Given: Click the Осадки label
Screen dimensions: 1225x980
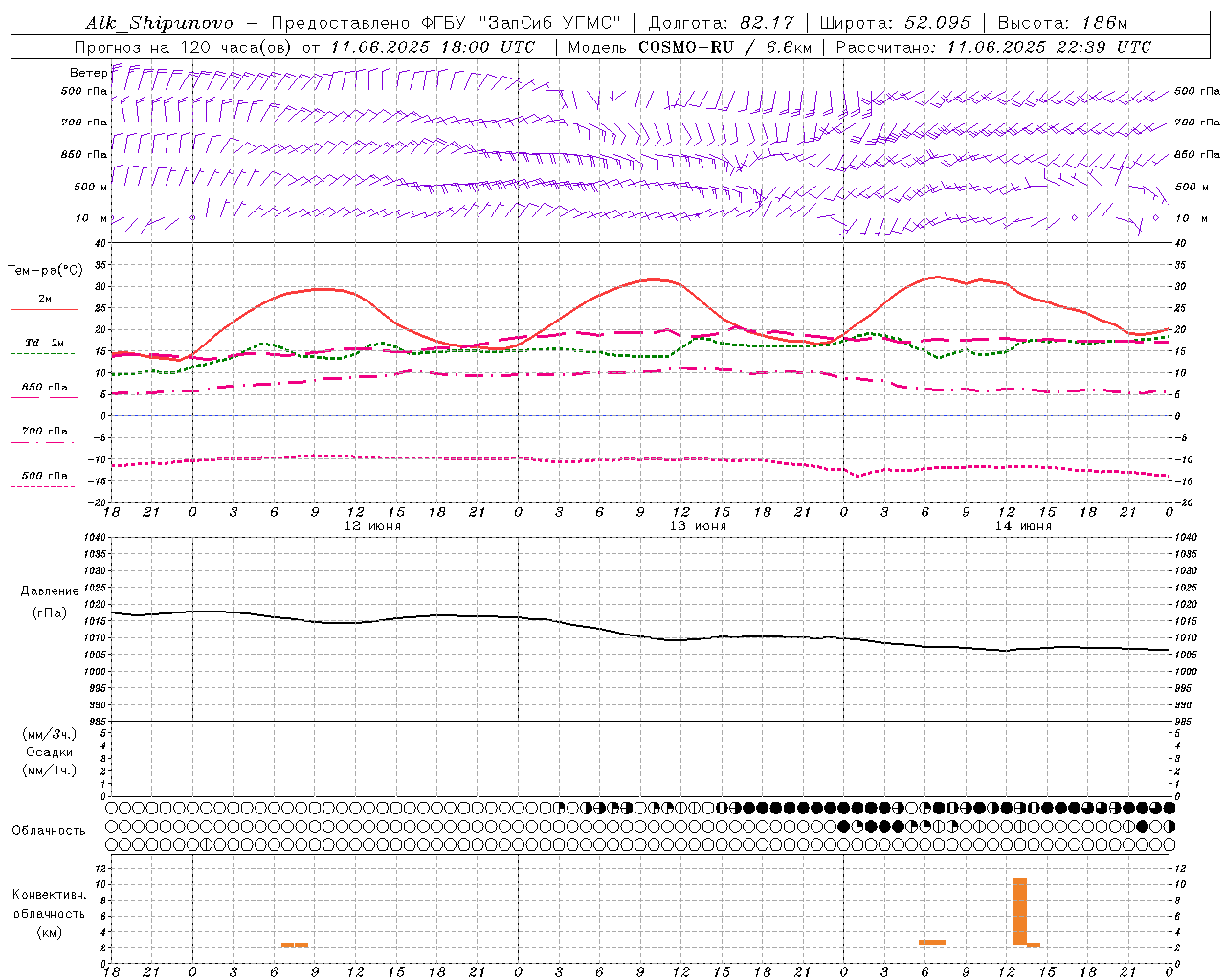Looking at the screenshot, I should coord(50,752).
